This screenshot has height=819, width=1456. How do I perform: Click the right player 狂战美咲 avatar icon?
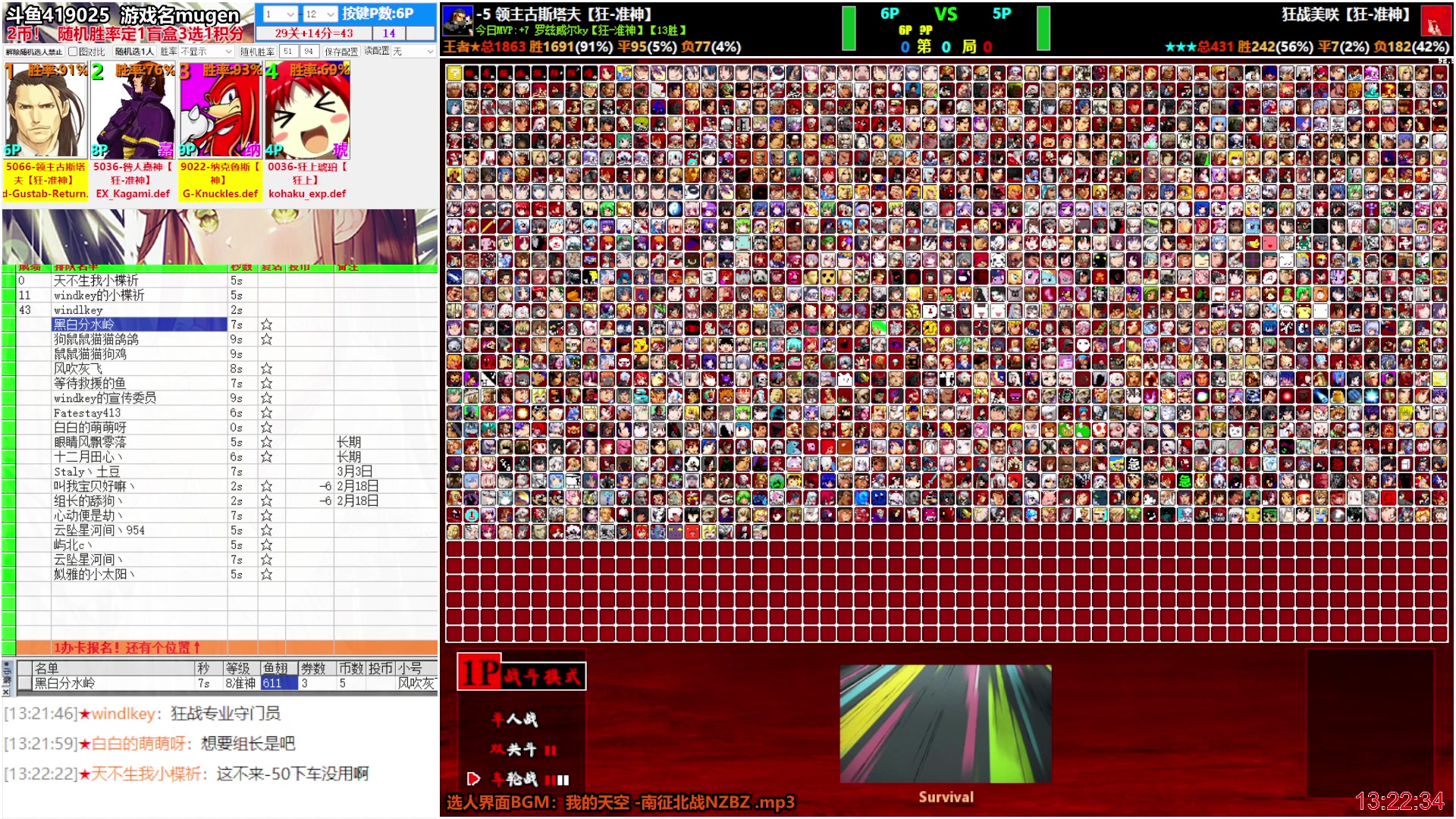[1436, 21]
